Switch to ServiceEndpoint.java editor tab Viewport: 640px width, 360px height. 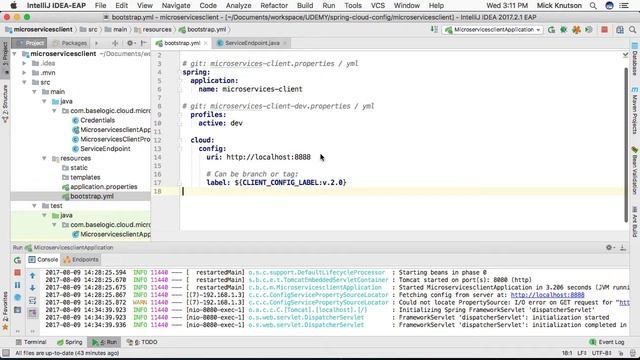[252, 43]
